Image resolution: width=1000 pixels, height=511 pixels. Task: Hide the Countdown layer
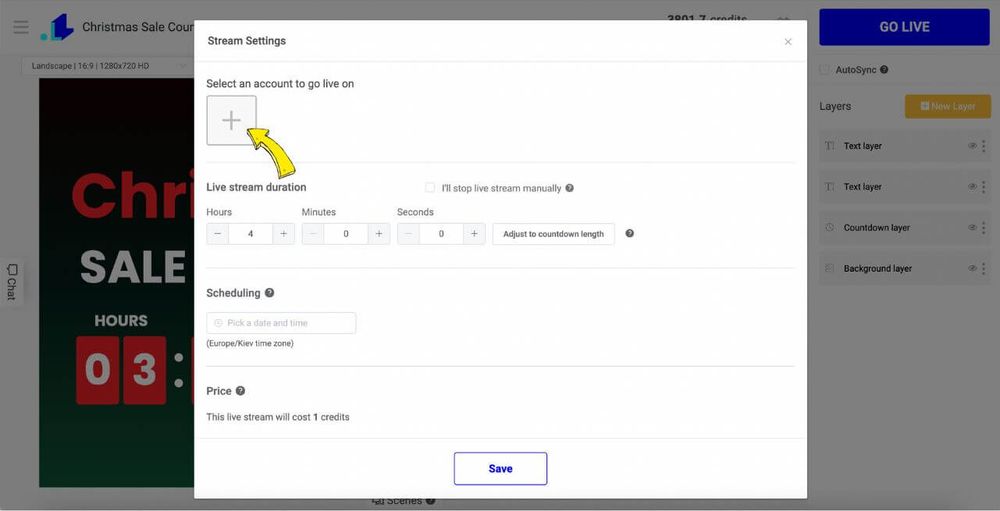tap(971, 228)
